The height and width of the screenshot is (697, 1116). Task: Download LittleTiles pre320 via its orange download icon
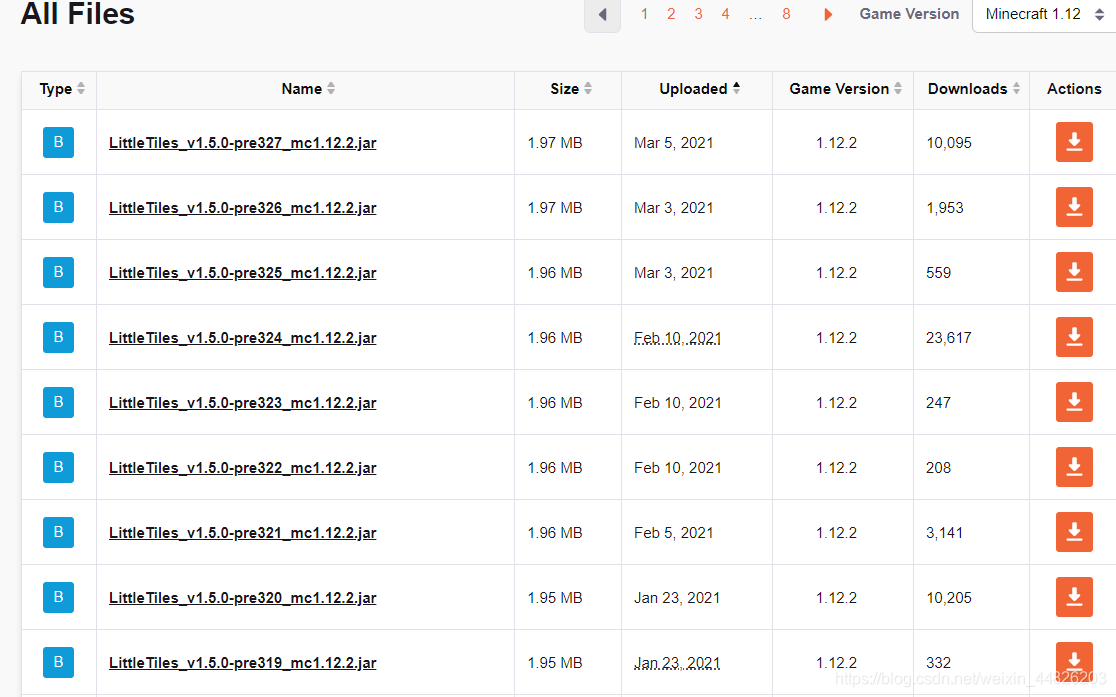tap(1074, 597)
